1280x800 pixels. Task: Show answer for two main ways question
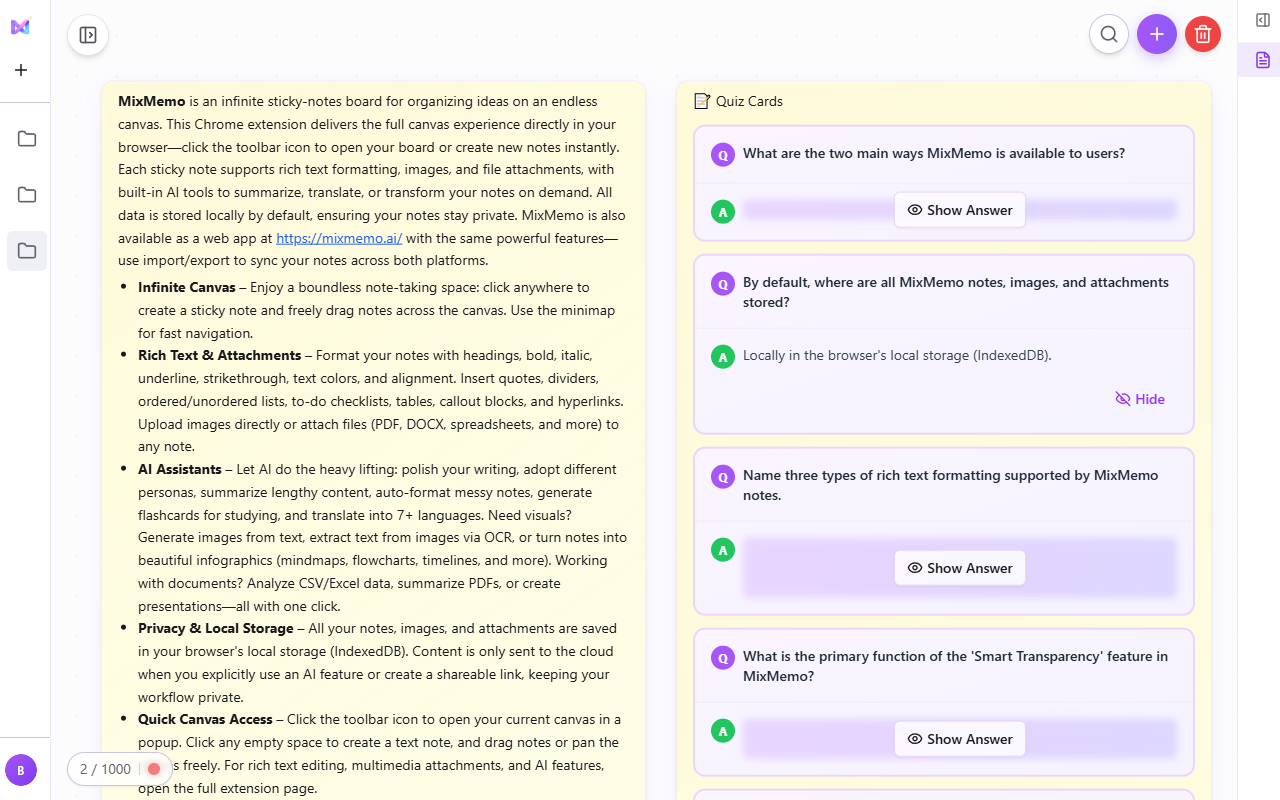coord(960,210)
